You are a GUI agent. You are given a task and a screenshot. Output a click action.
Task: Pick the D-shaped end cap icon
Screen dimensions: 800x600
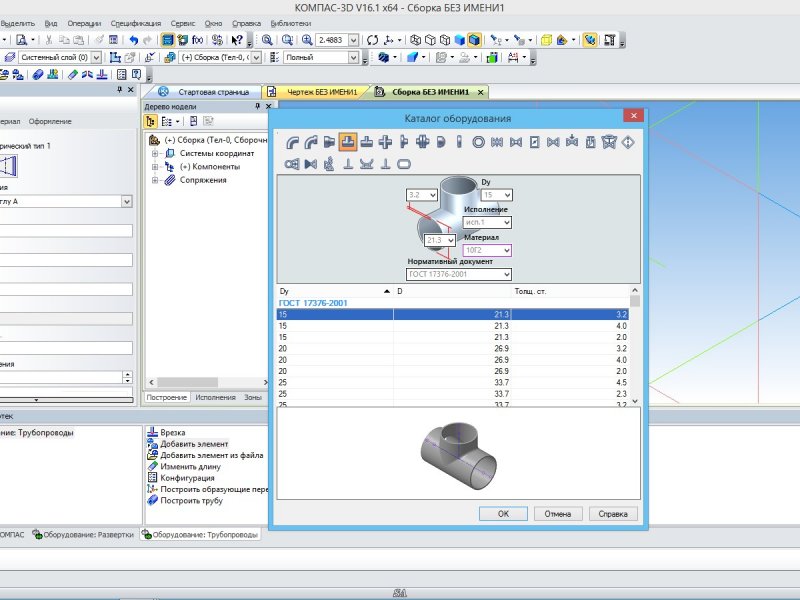[441, 142]
